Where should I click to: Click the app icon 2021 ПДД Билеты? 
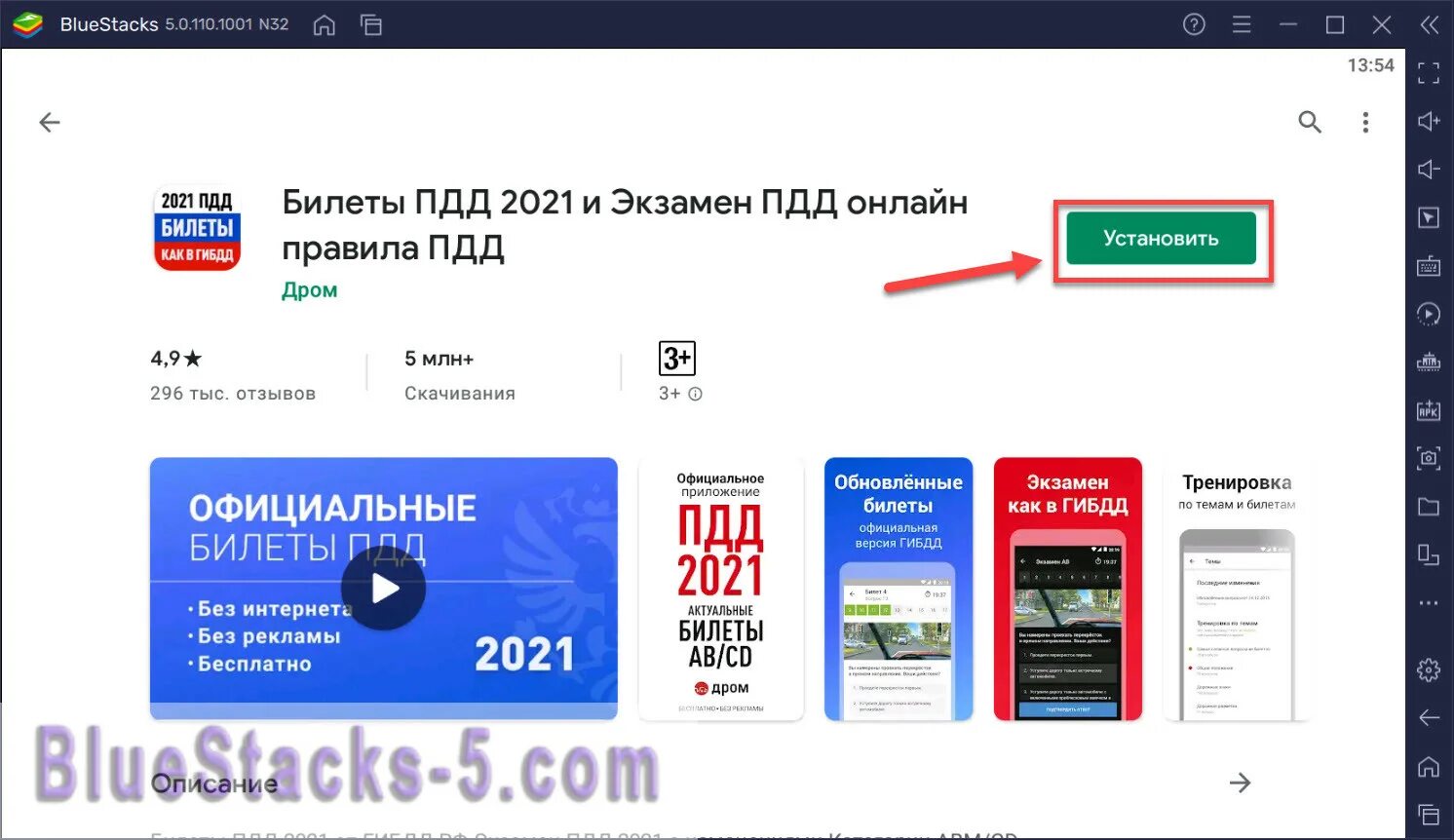(197, 228)
